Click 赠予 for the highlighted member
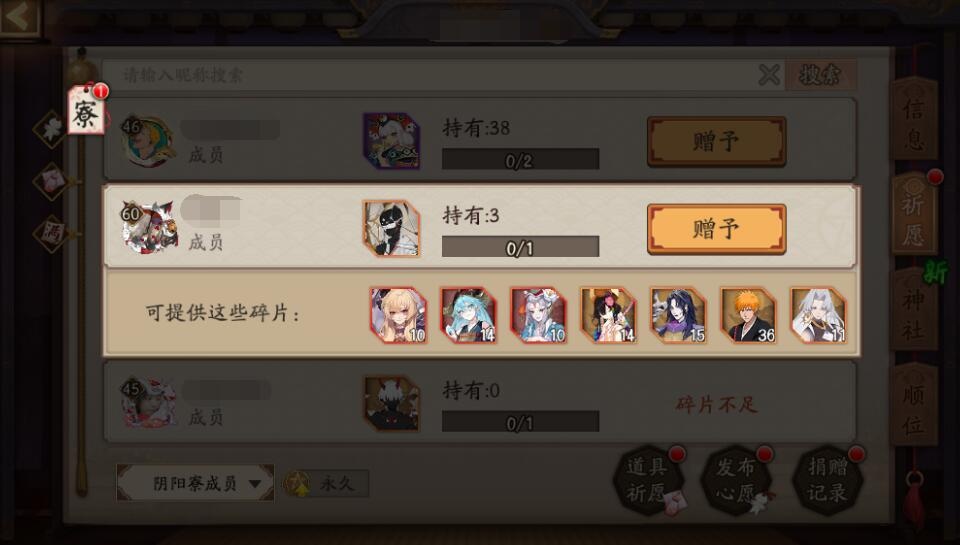This screenshot has height=545, width=960. [x=716, y=229]
